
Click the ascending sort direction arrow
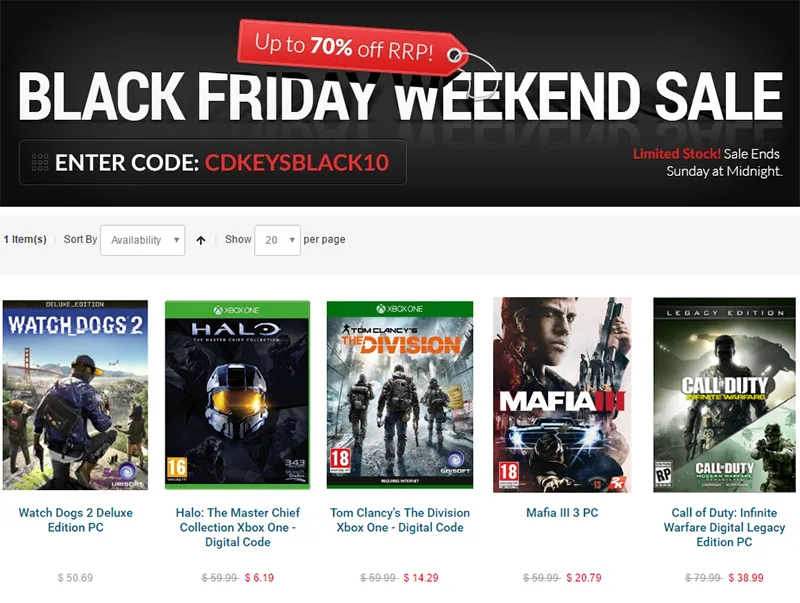coord(201,240)
